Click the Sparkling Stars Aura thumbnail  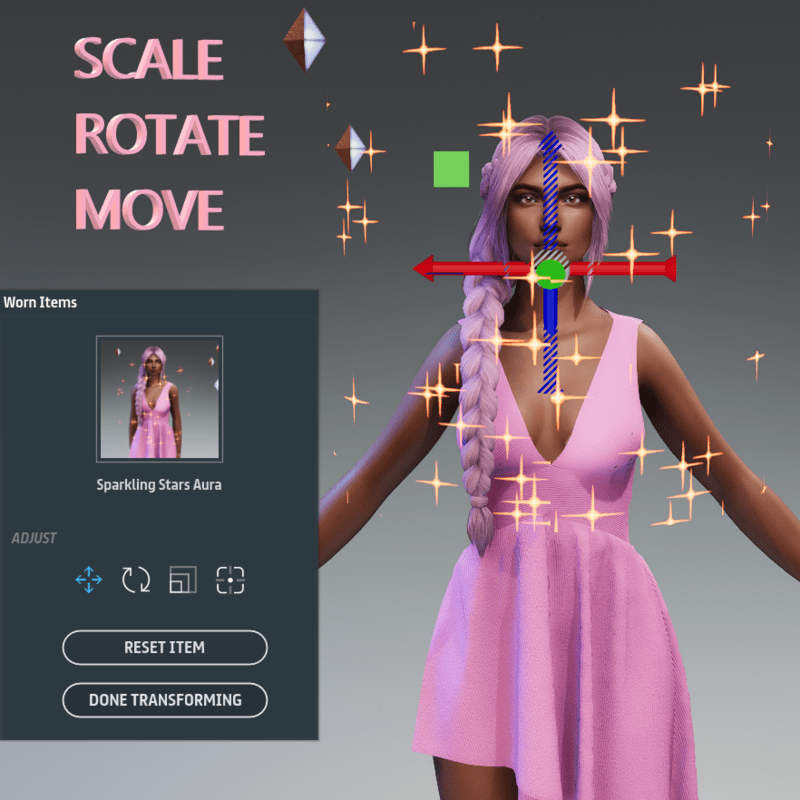coord(159,398)
